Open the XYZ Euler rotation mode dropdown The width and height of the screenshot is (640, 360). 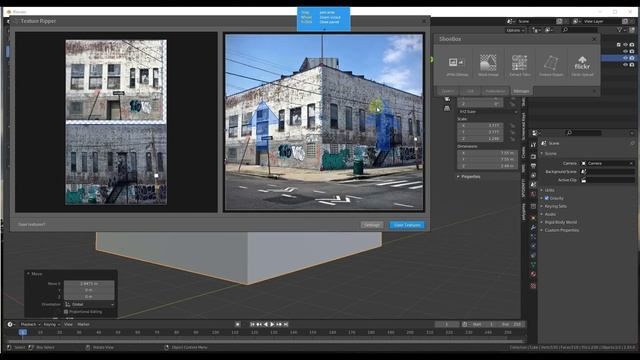488,111
